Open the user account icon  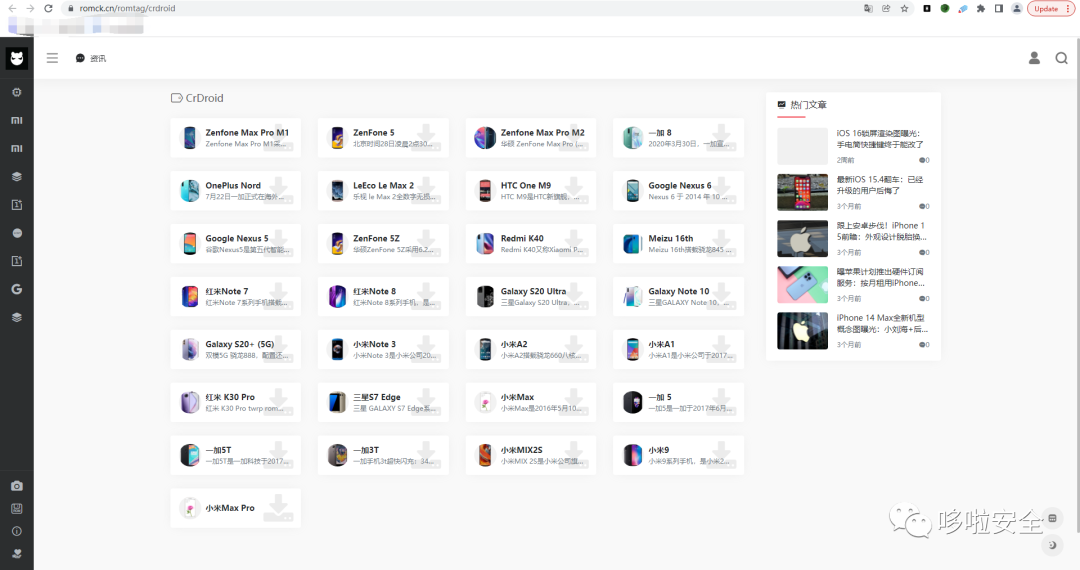click(1034, 59)
